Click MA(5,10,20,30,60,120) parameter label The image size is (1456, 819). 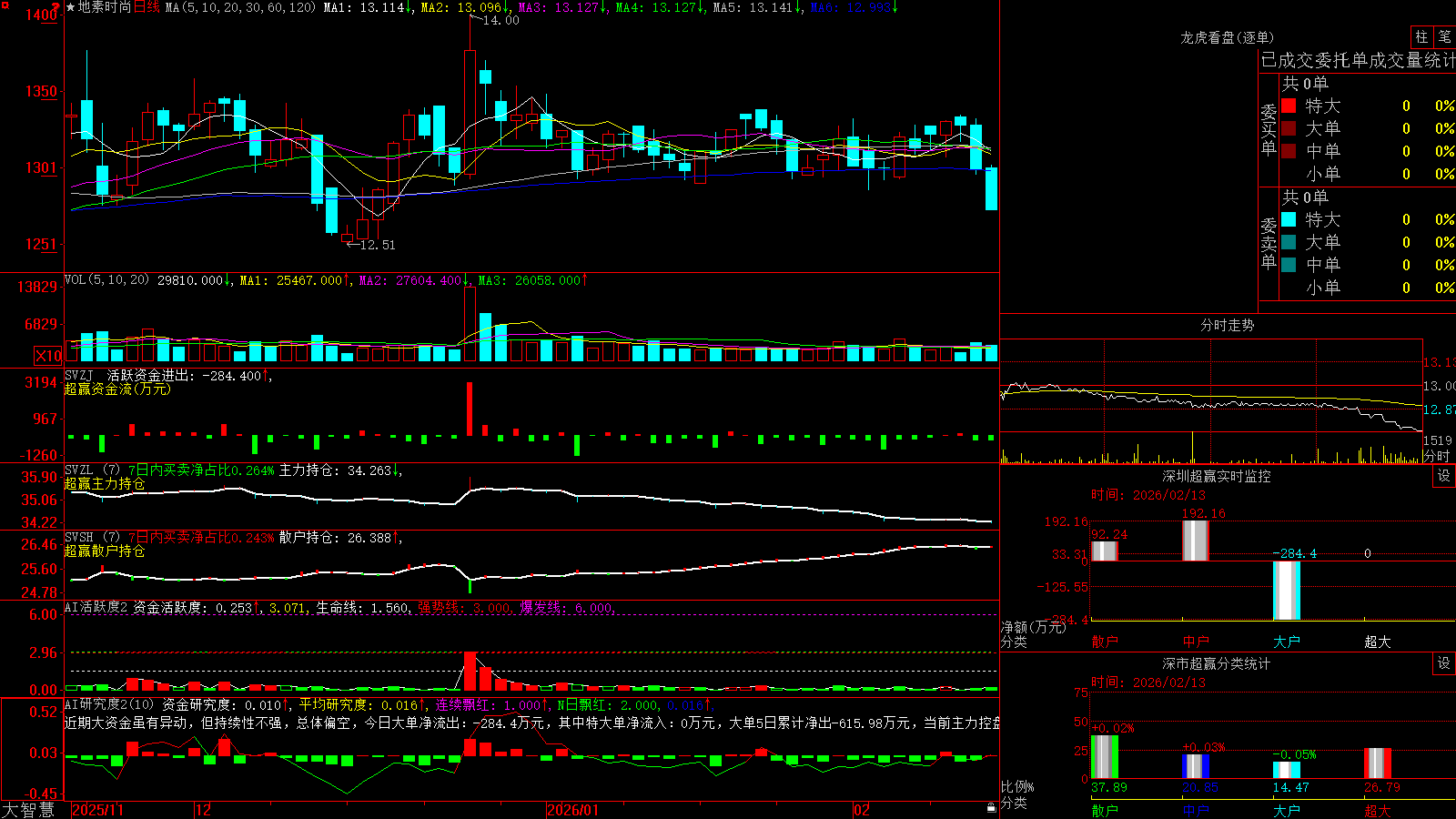tap(240, 7)
